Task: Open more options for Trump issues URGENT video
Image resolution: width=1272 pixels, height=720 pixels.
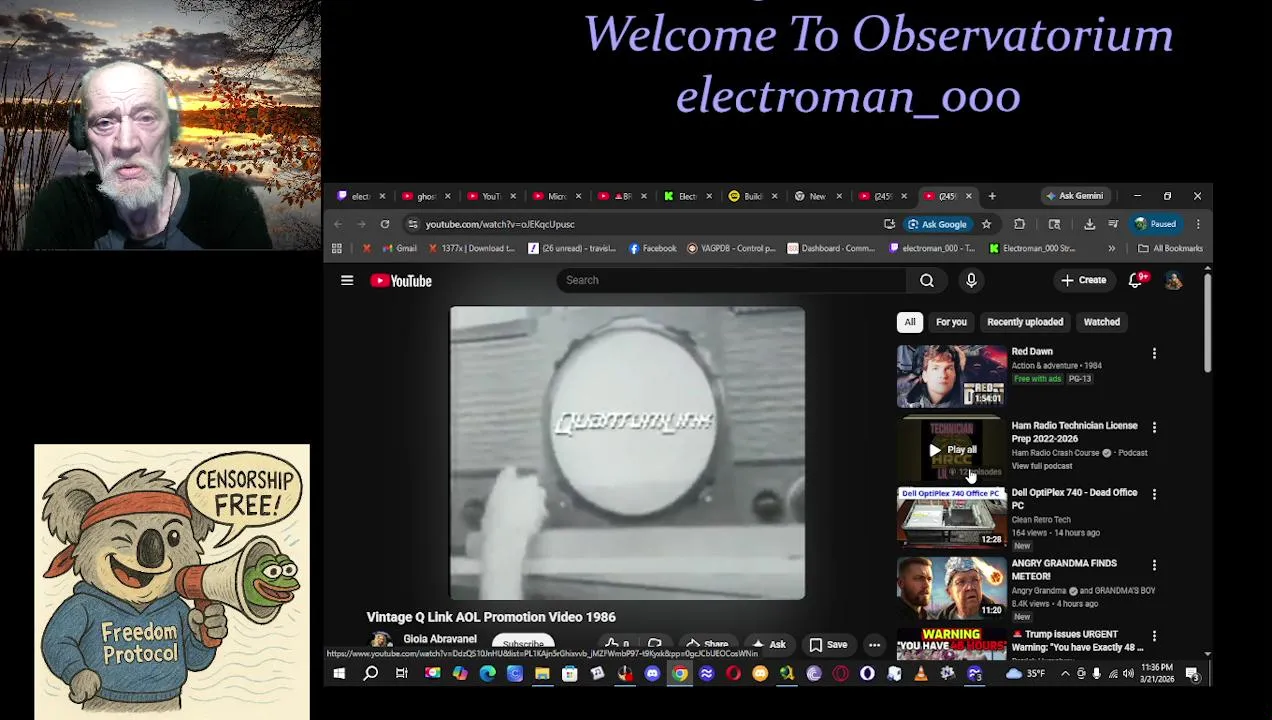Action: click(x=1154, y=636)
